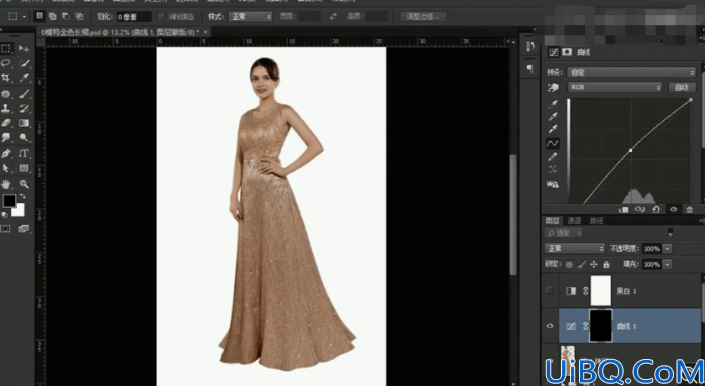
Task: Select the Lasso tool
Action: coord(6,63)
